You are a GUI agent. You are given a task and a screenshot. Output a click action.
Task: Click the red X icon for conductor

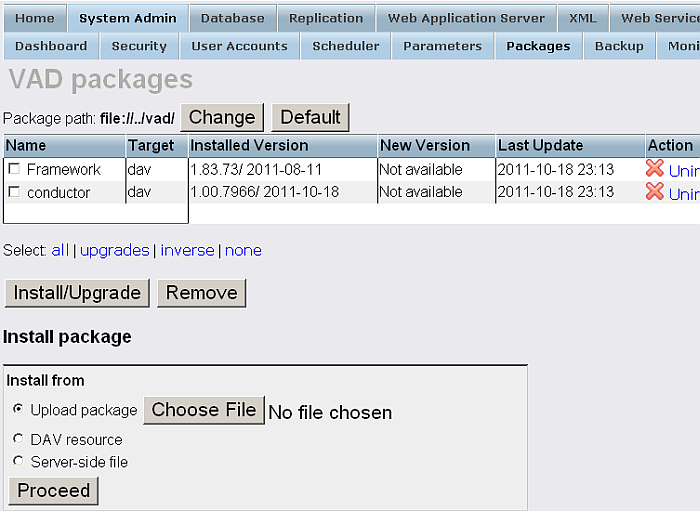[x=655, y=192]
